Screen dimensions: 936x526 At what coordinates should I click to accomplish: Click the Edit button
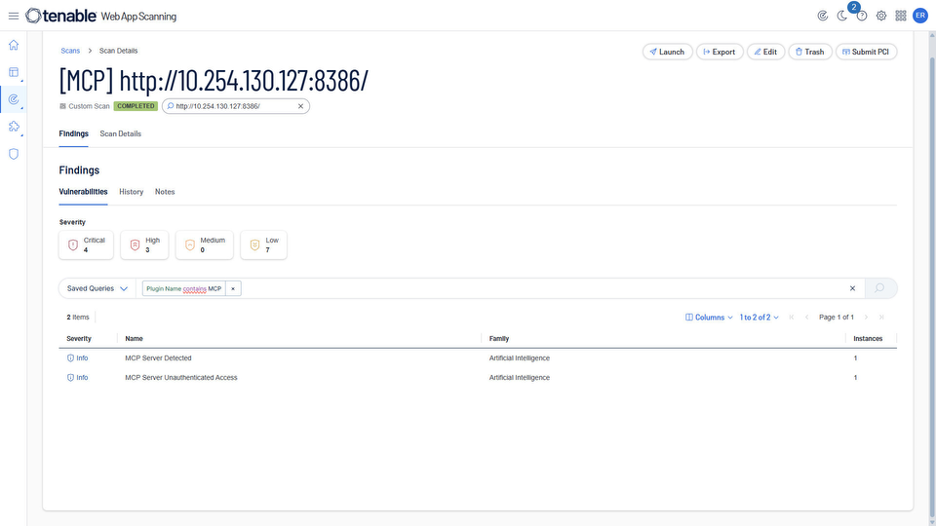pyautogui.click(x=766, y=52)
